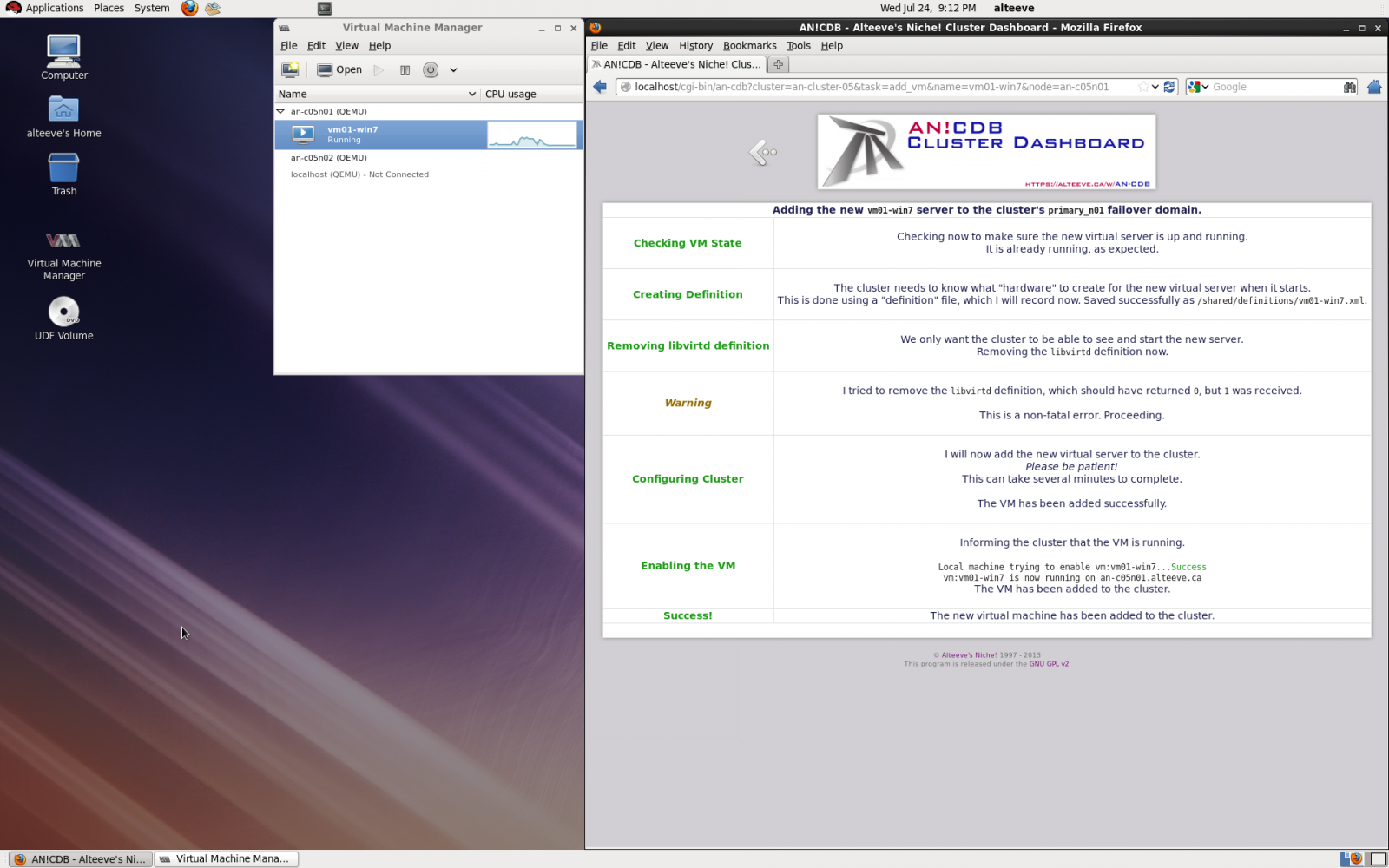Launch the terminal from the top panel
This screenshot has width=1389, height=868.
click(x=325, y=9)
